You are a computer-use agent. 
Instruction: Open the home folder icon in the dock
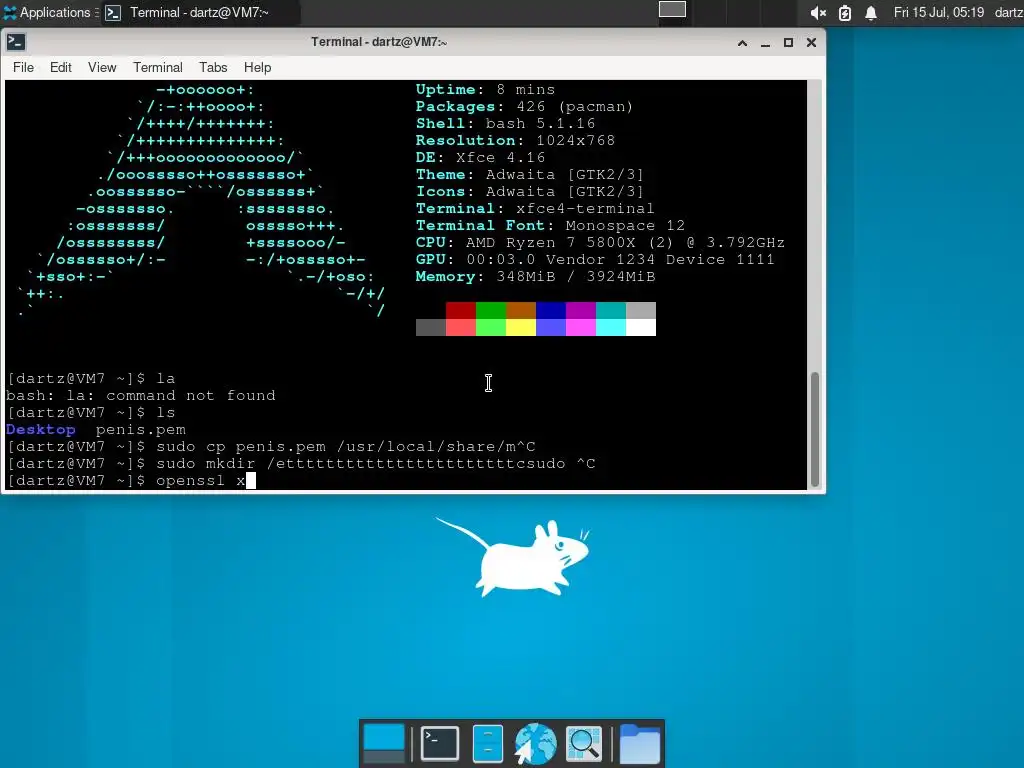(x=639, y=743)
